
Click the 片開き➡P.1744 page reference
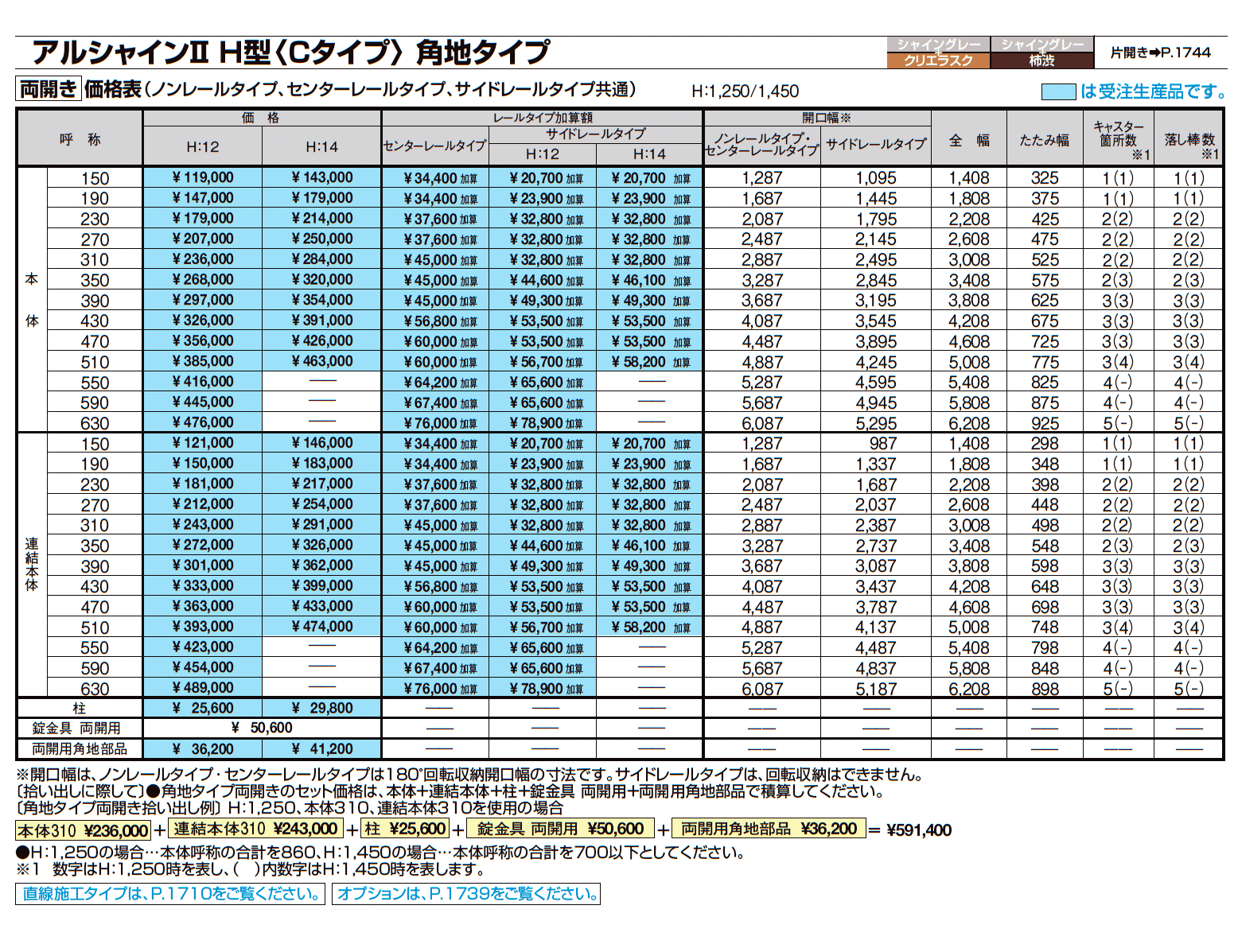[x=1158, y=50]
